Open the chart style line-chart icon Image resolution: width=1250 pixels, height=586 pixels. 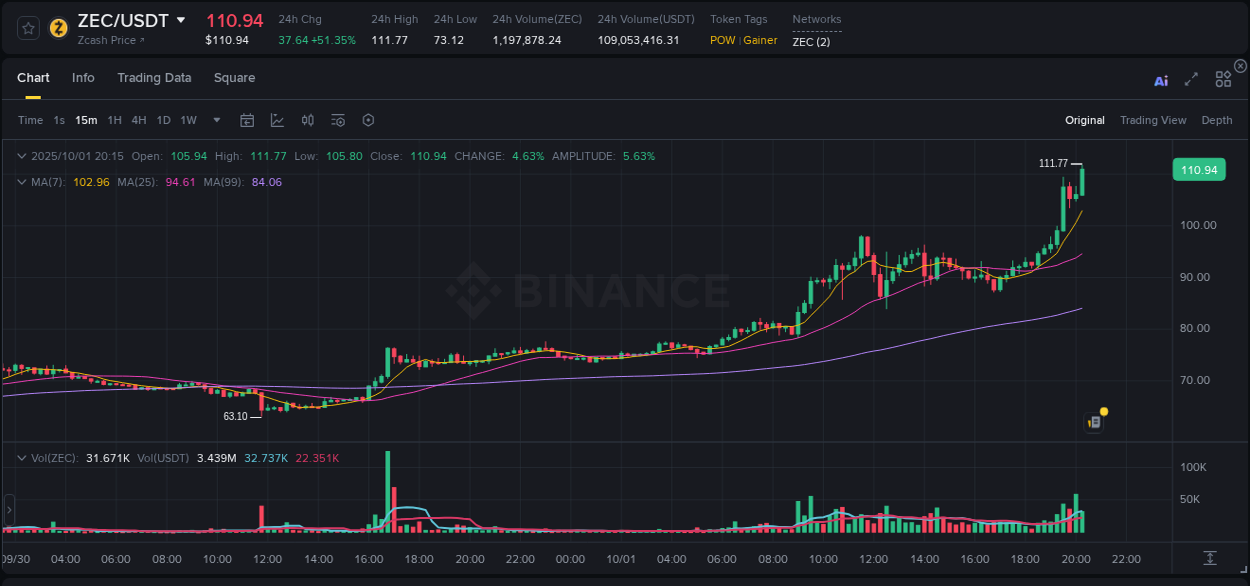(277, 120)
